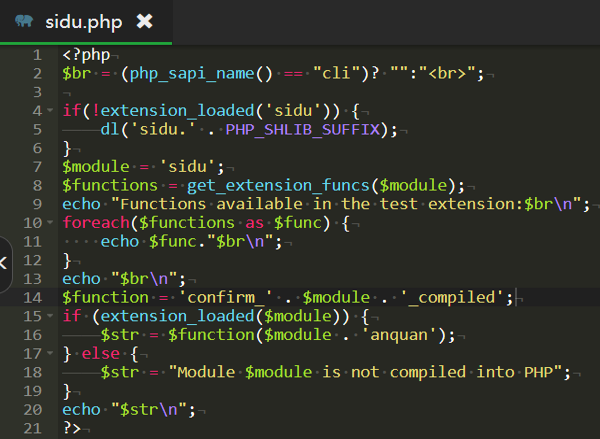Viewport: 600px width, 439px height.
Task: Fold the foreach block at line 10
Action: [x=49, y=223]
